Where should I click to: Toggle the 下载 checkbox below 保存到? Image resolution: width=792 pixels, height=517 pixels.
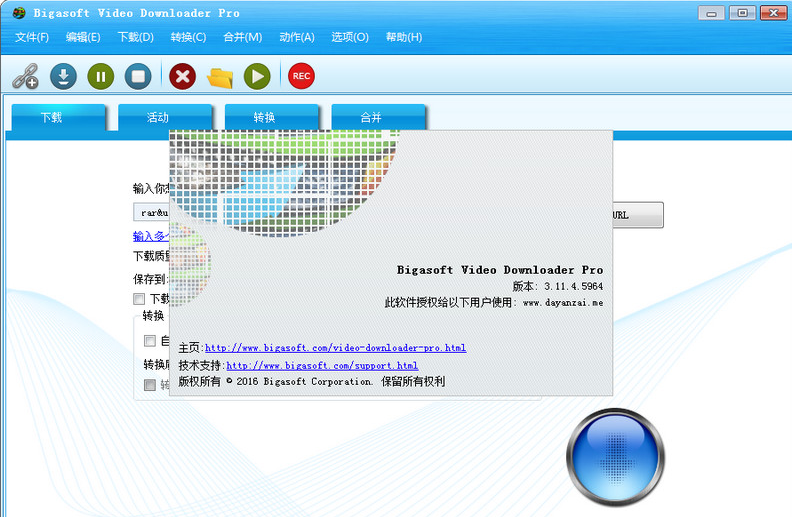coord(139,299)
